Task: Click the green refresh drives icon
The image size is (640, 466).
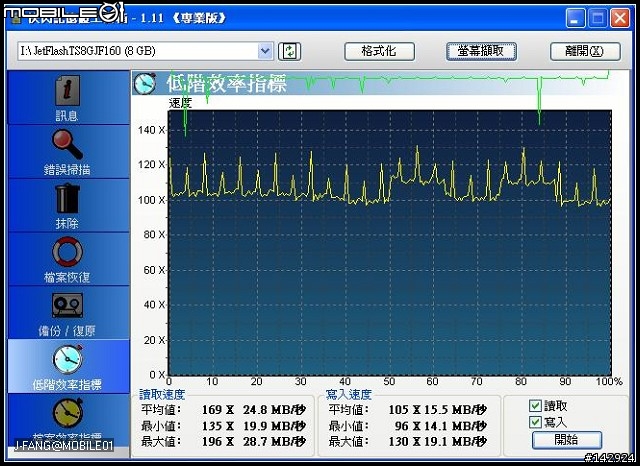Action: pos(289,52)
